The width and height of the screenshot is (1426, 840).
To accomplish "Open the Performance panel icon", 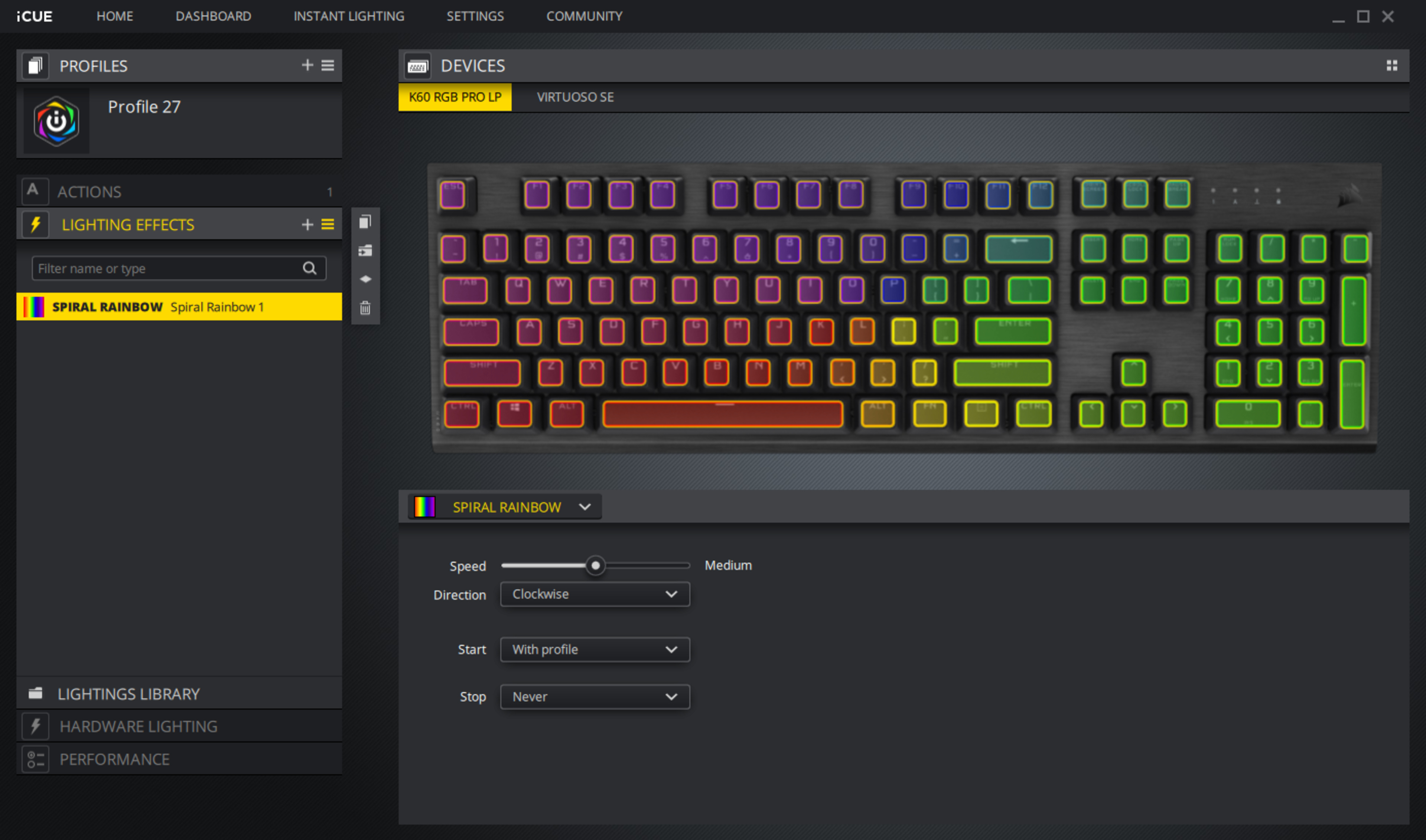I will pos(35,758).
